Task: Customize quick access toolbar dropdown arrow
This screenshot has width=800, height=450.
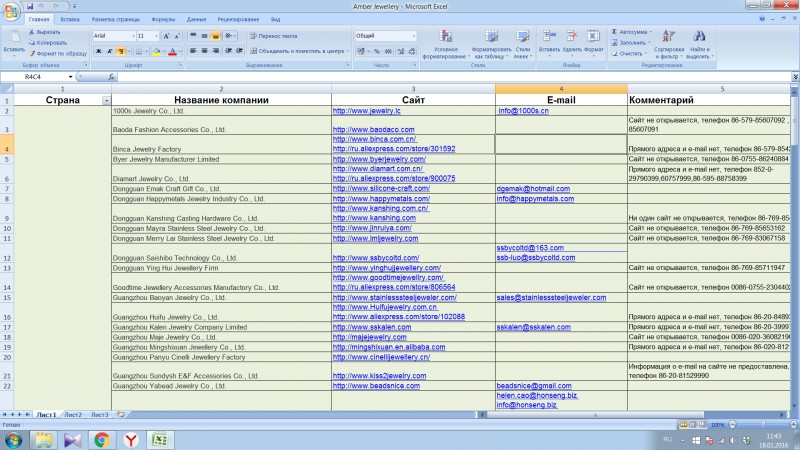Action: pos(74,6)
